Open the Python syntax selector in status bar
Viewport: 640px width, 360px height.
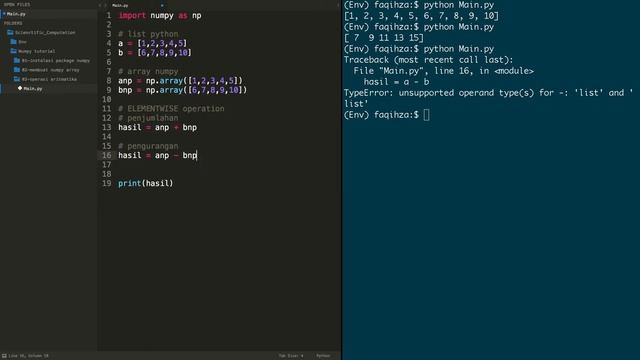(323, 356)
